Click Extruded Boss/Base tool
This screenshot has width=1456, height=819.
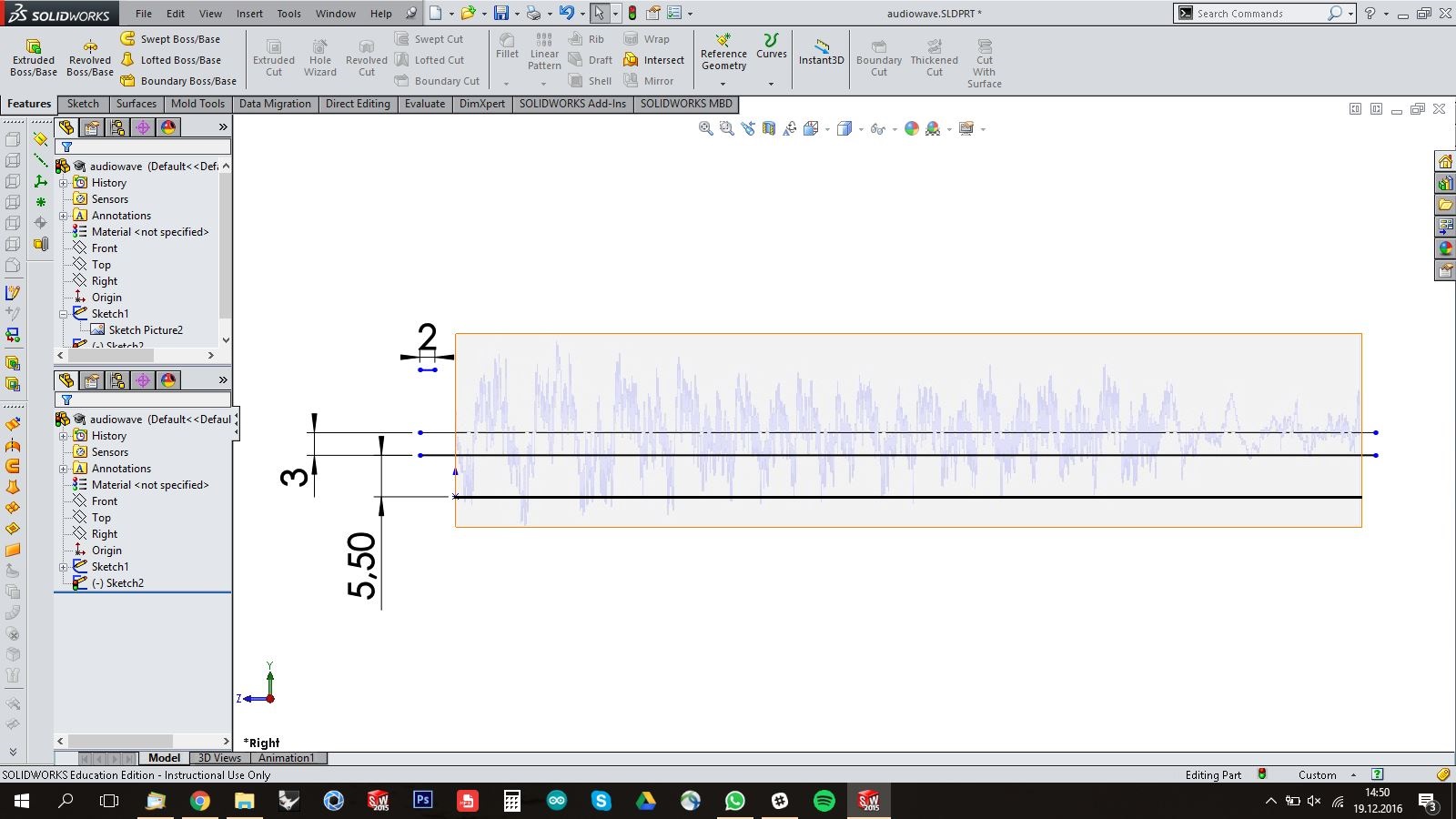tap(34, 57)
